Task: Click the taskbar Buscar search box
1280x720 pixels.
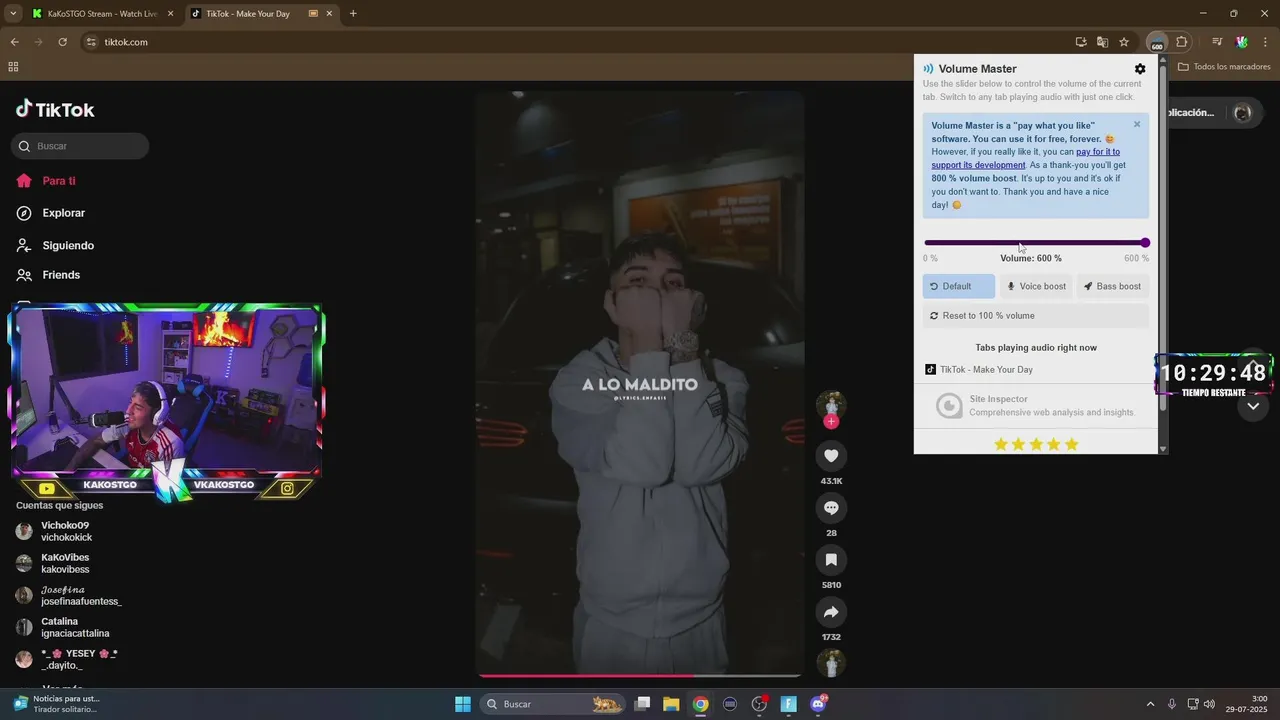Action: click(x=551, y=704)
